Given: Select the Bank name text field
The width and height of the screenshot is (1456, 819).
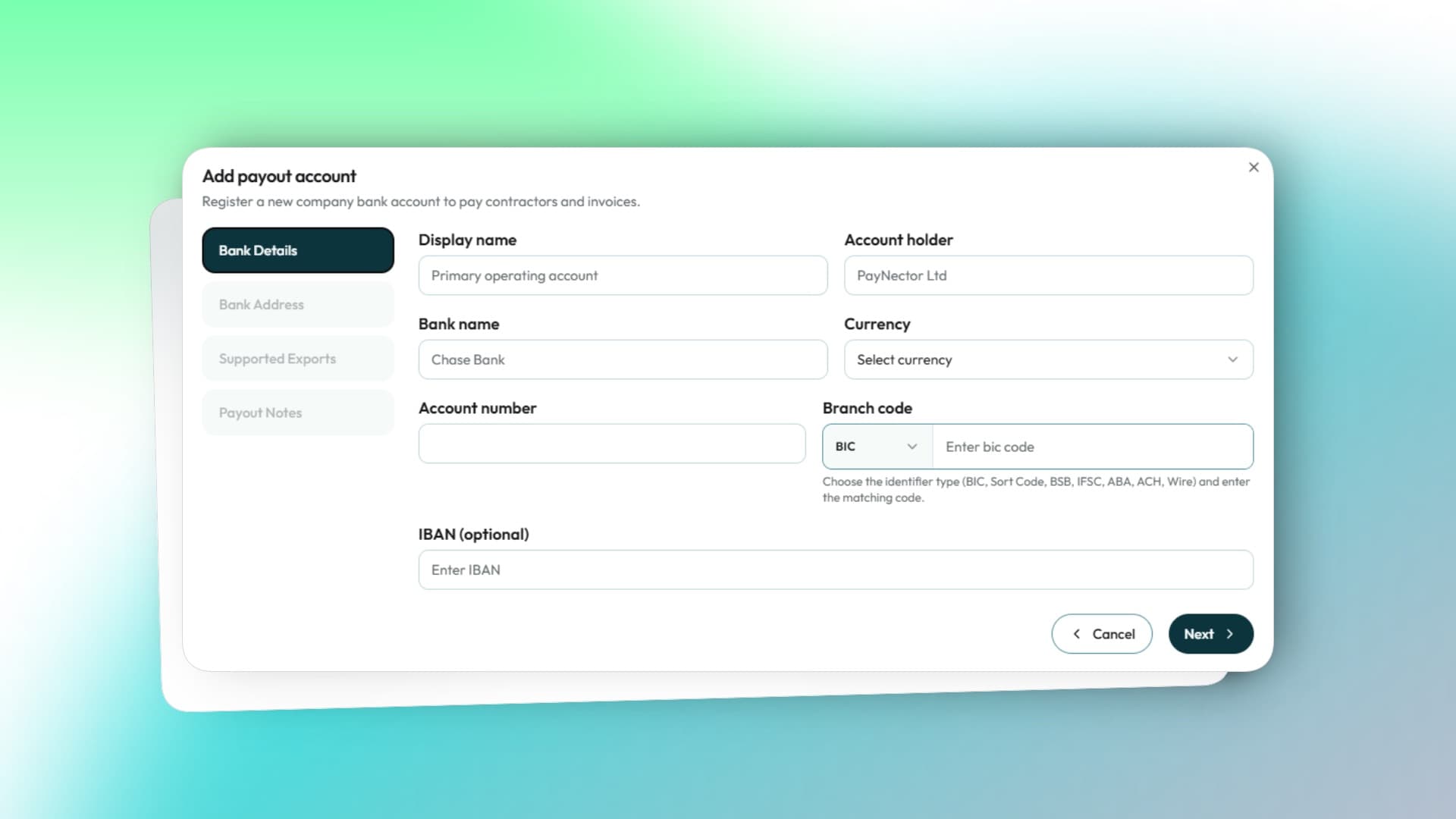Looking at the screenshot, I should click(622, 359).
